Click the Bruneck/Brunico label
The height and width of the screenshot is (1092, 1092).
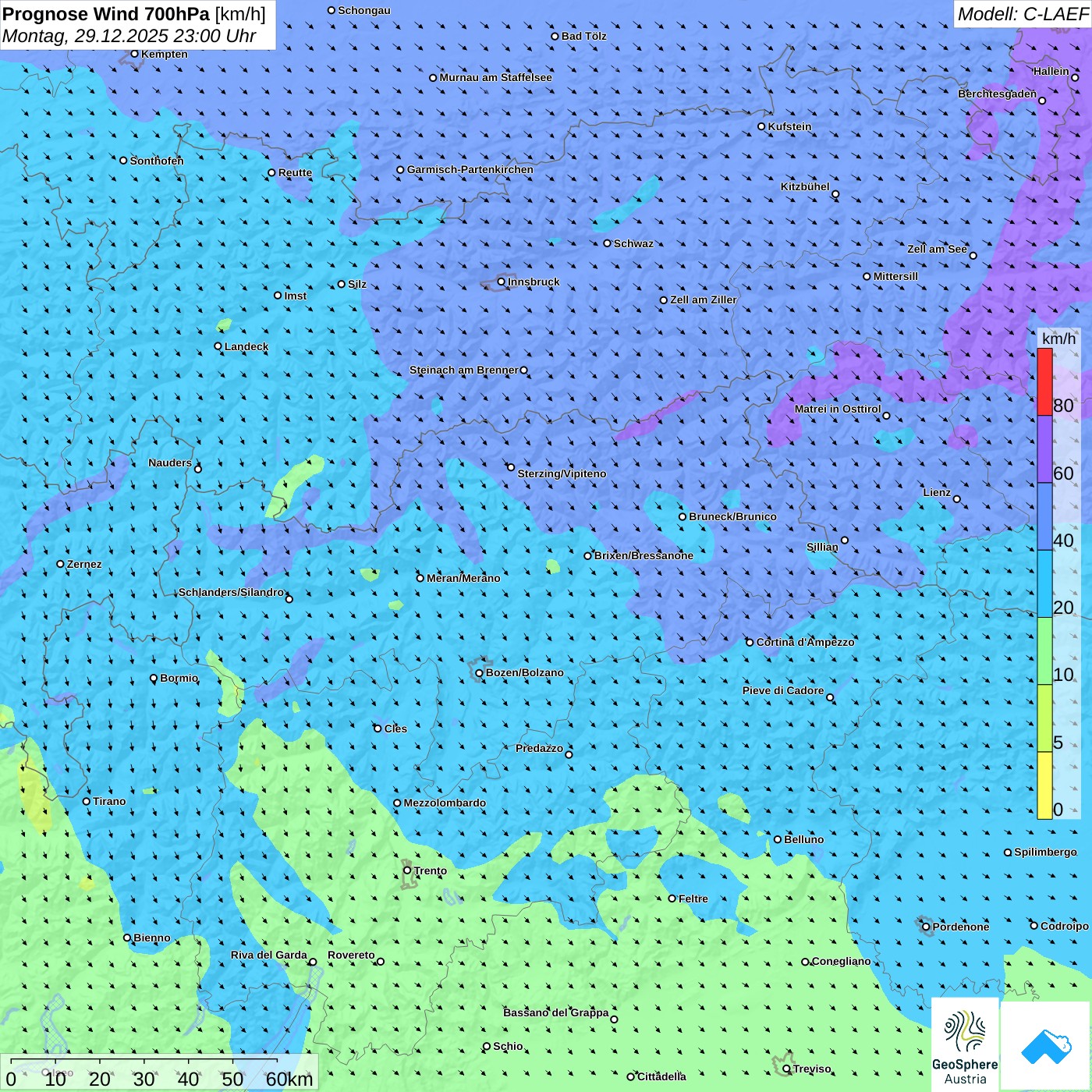(732, 516)
